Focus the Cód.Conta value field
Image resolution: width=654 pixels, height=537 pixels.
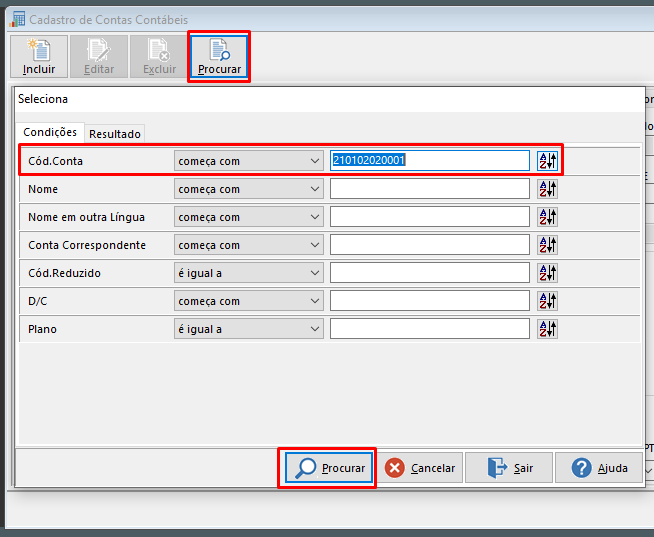coord(430,161)
